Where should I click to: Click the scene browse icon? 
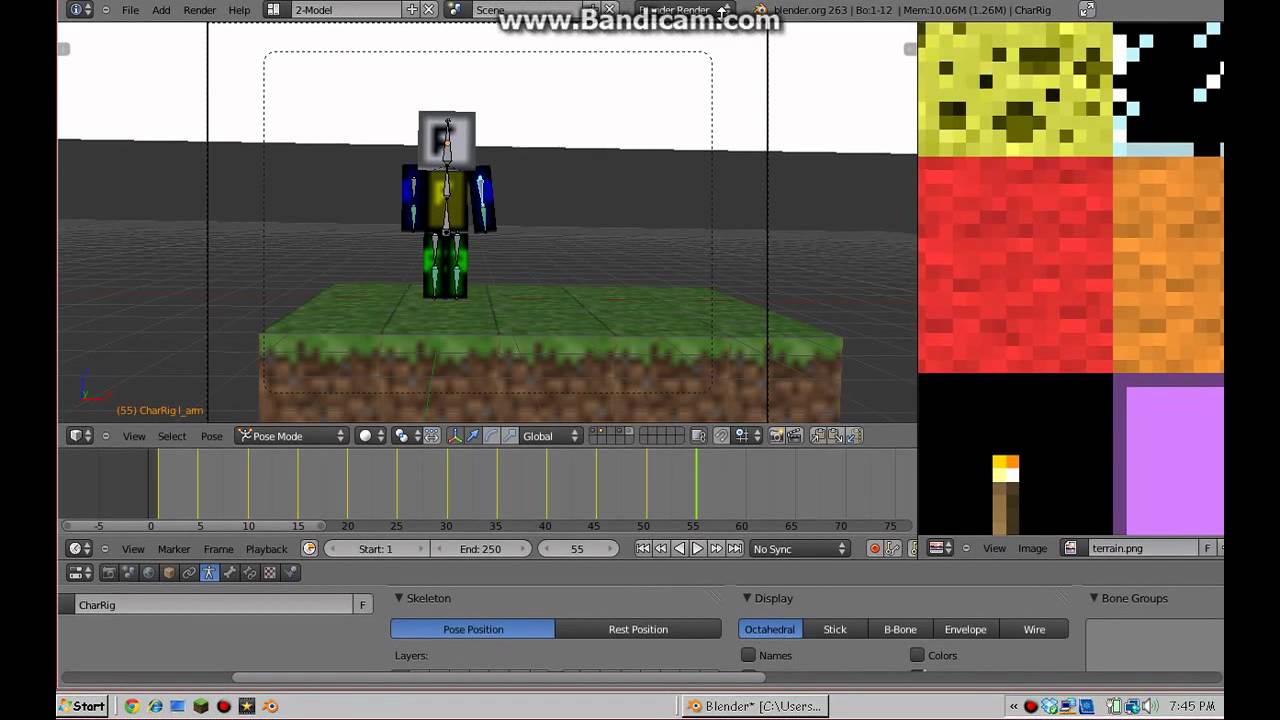point(454,10)
